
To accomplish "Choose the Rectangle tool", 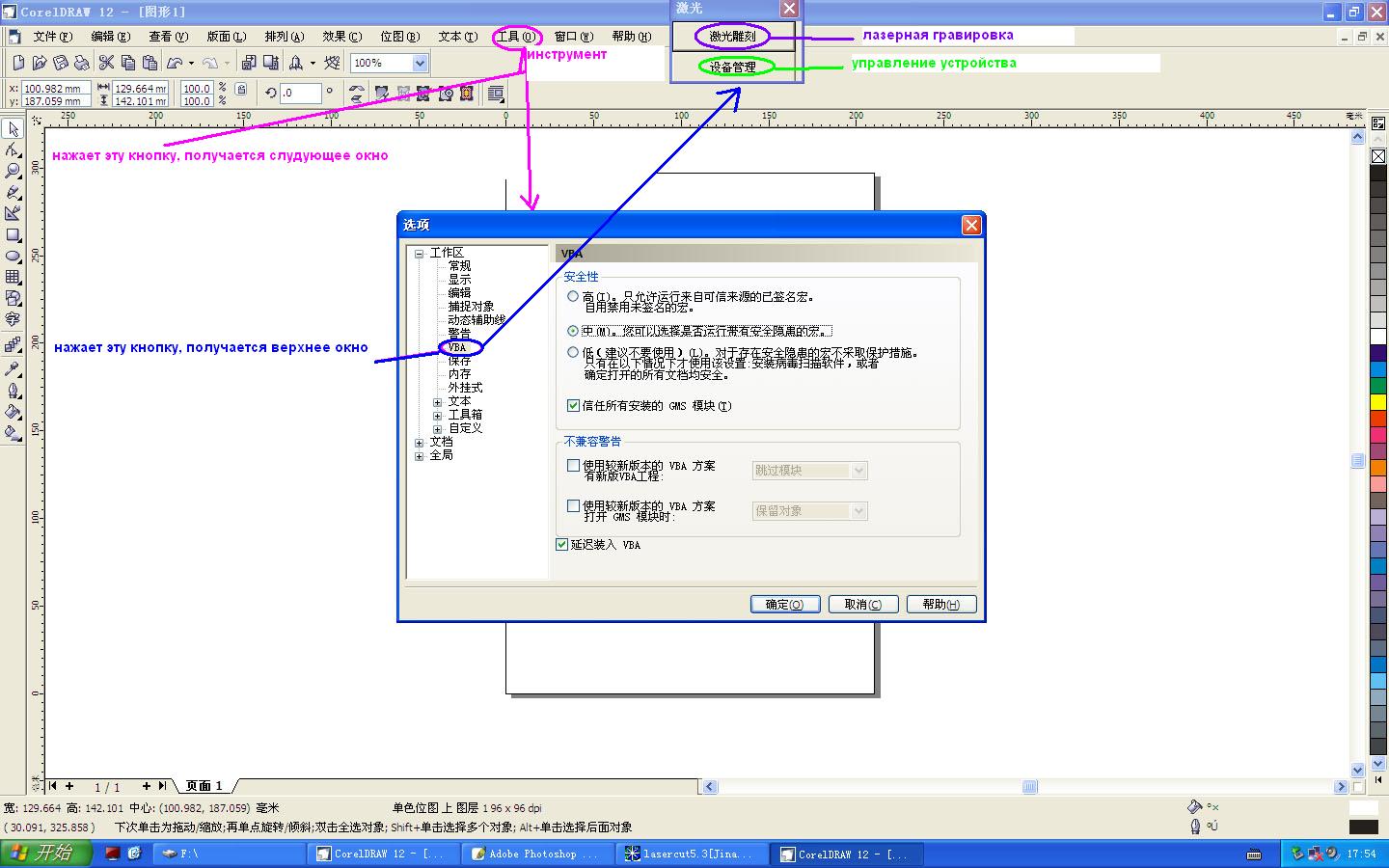I will (x=13, y=235).
